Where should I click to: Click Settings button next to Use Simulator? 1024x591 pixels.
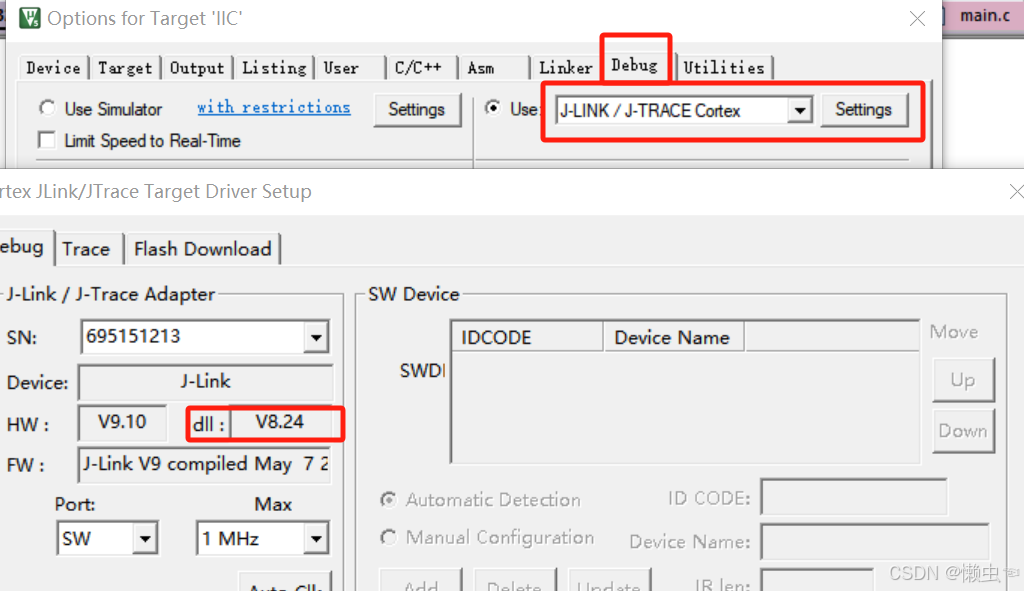417,110
